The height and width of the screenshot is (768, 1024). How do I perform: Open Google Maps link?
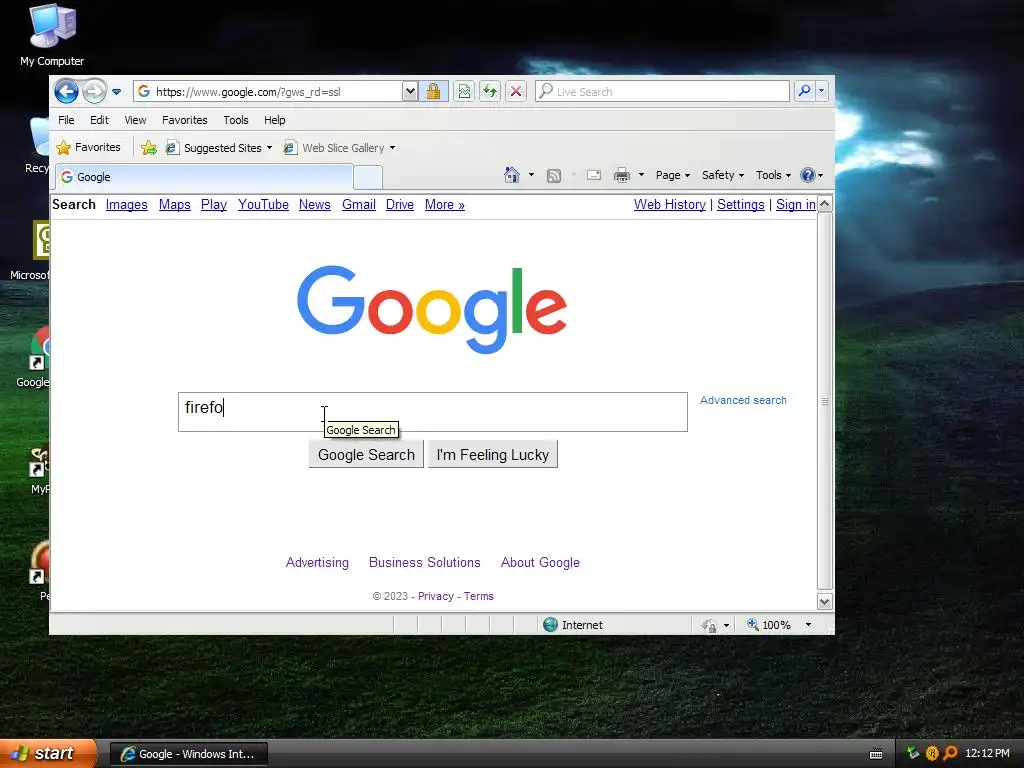click(174, 204)
